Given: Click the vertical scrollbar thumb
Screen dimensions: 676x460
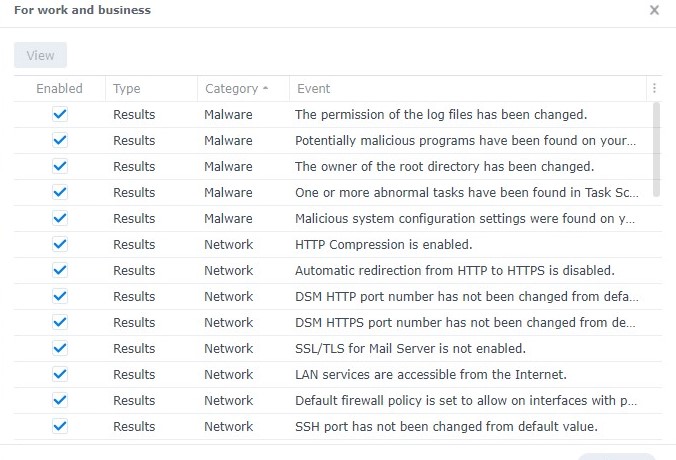Looking at the screenshot, I should 657,149.
